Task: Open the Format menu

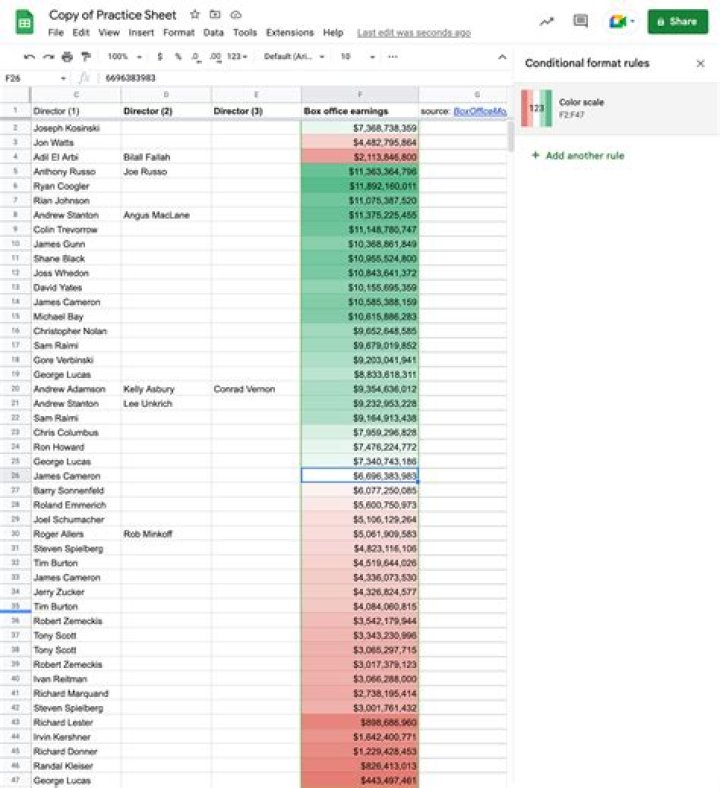Action: click(x=178, y=33)
